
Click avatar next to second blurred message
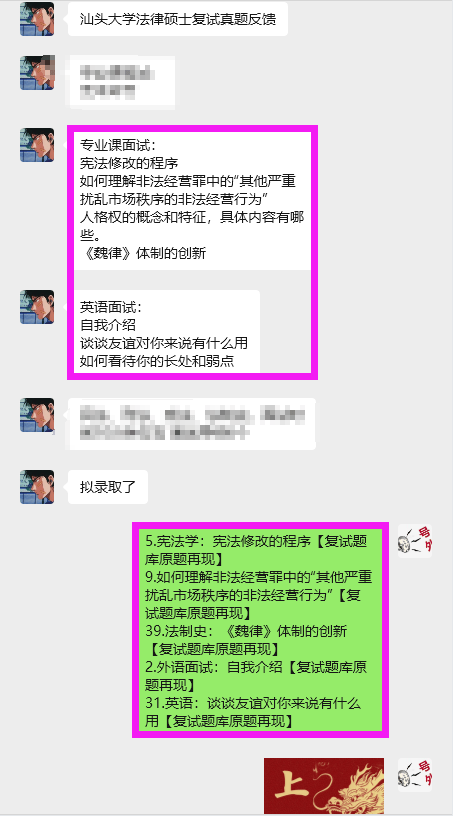pos(37,415)
